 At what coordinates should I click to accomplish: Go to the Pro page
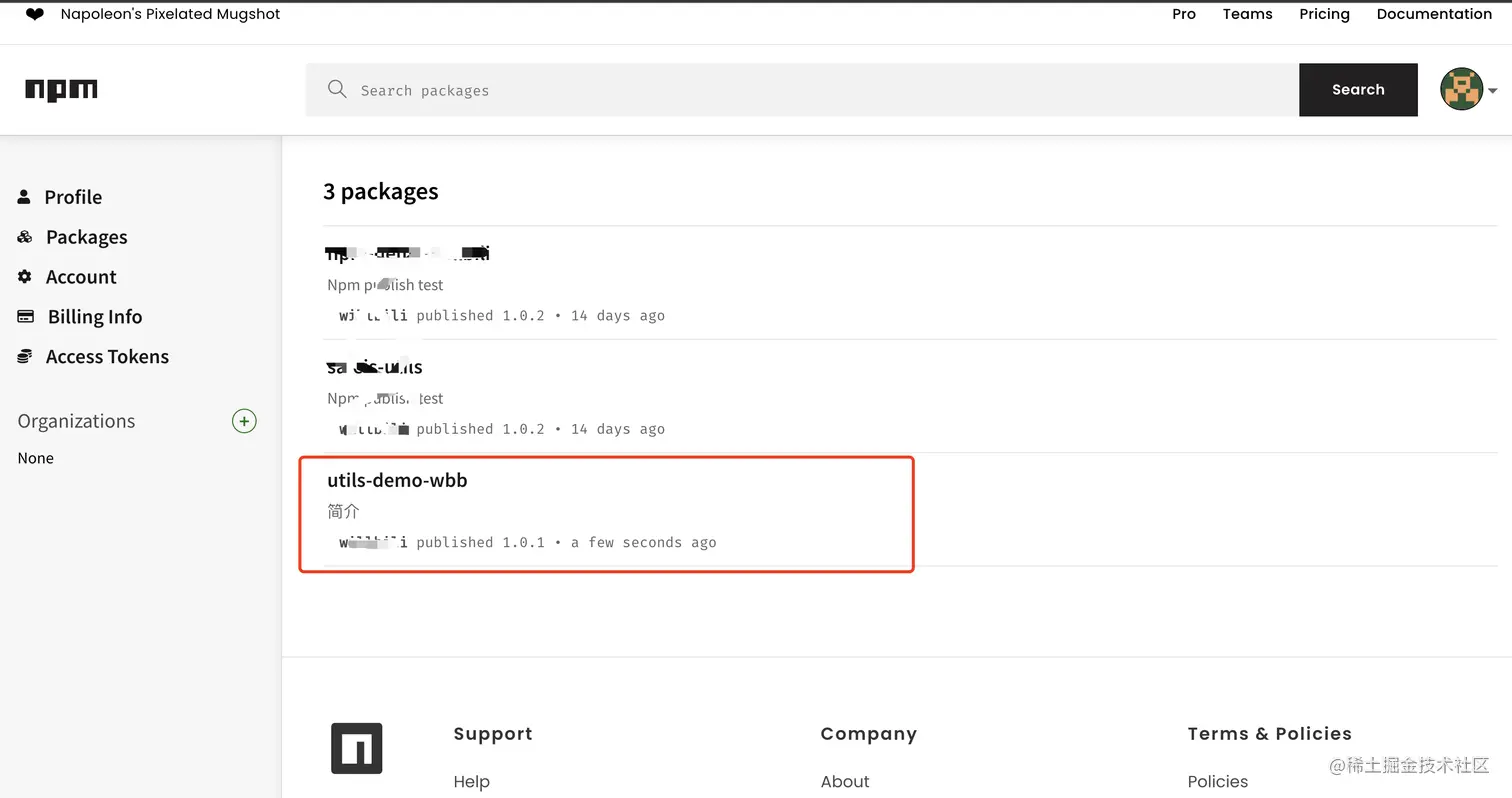pos(1184,14)
